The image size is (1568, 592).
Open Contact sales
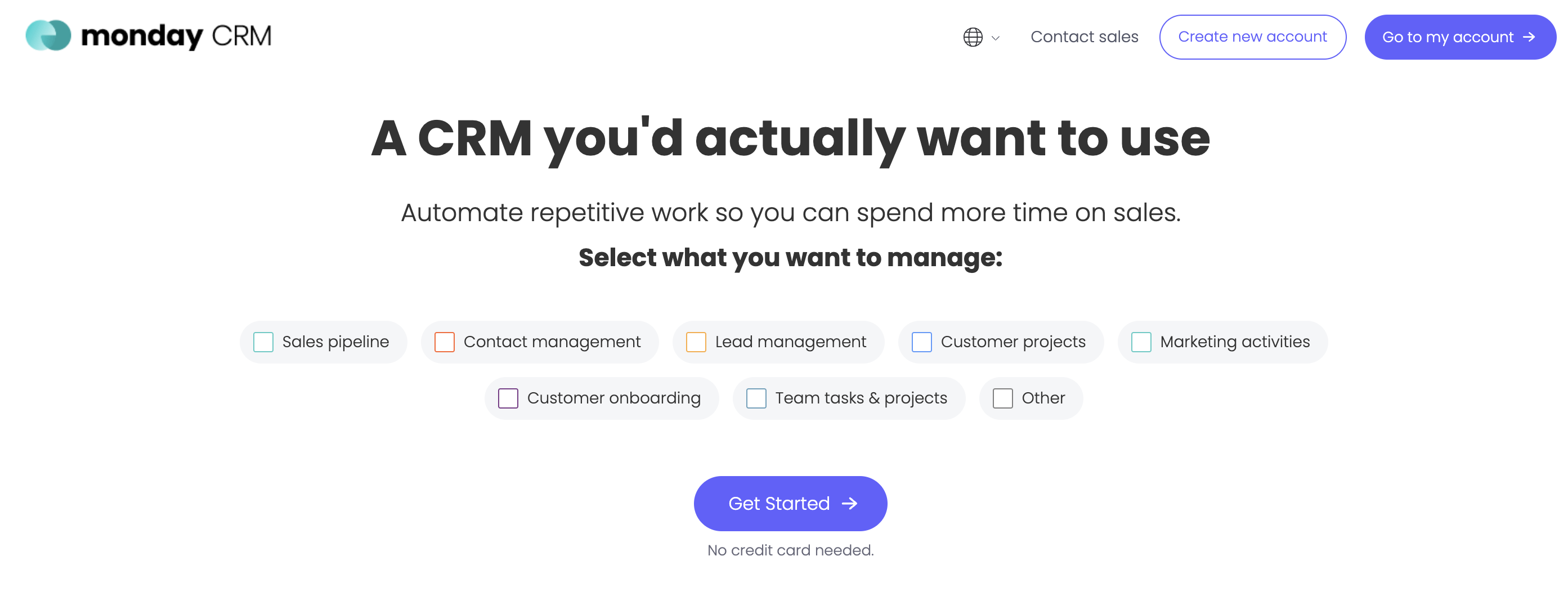pos(1084,37)
